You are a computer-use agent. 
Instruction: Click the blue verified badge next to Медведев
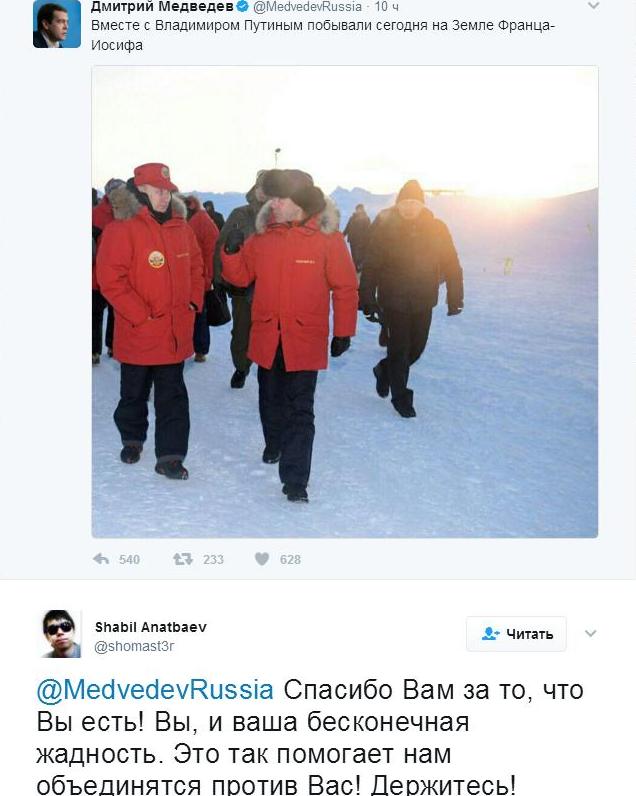243,7
